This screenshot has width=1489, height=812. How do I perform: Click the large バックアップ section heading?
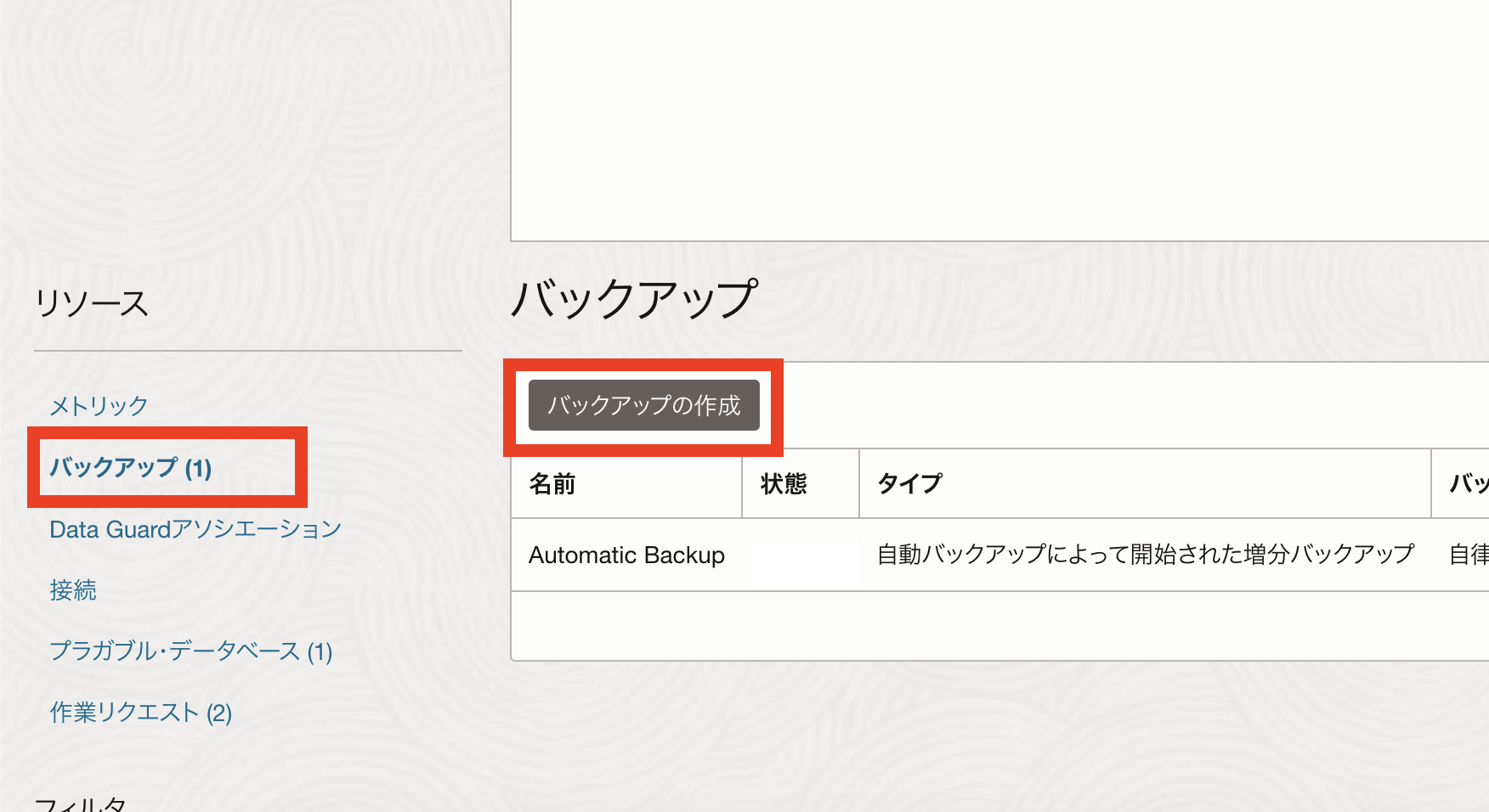(634, 299)
